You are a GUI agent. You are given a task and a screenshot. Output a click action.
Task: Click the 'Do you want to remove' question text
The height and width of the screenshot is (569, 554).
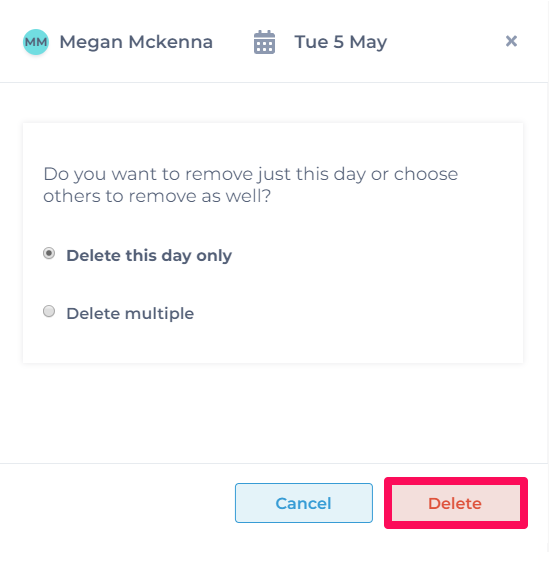click(x=250, y=185)
